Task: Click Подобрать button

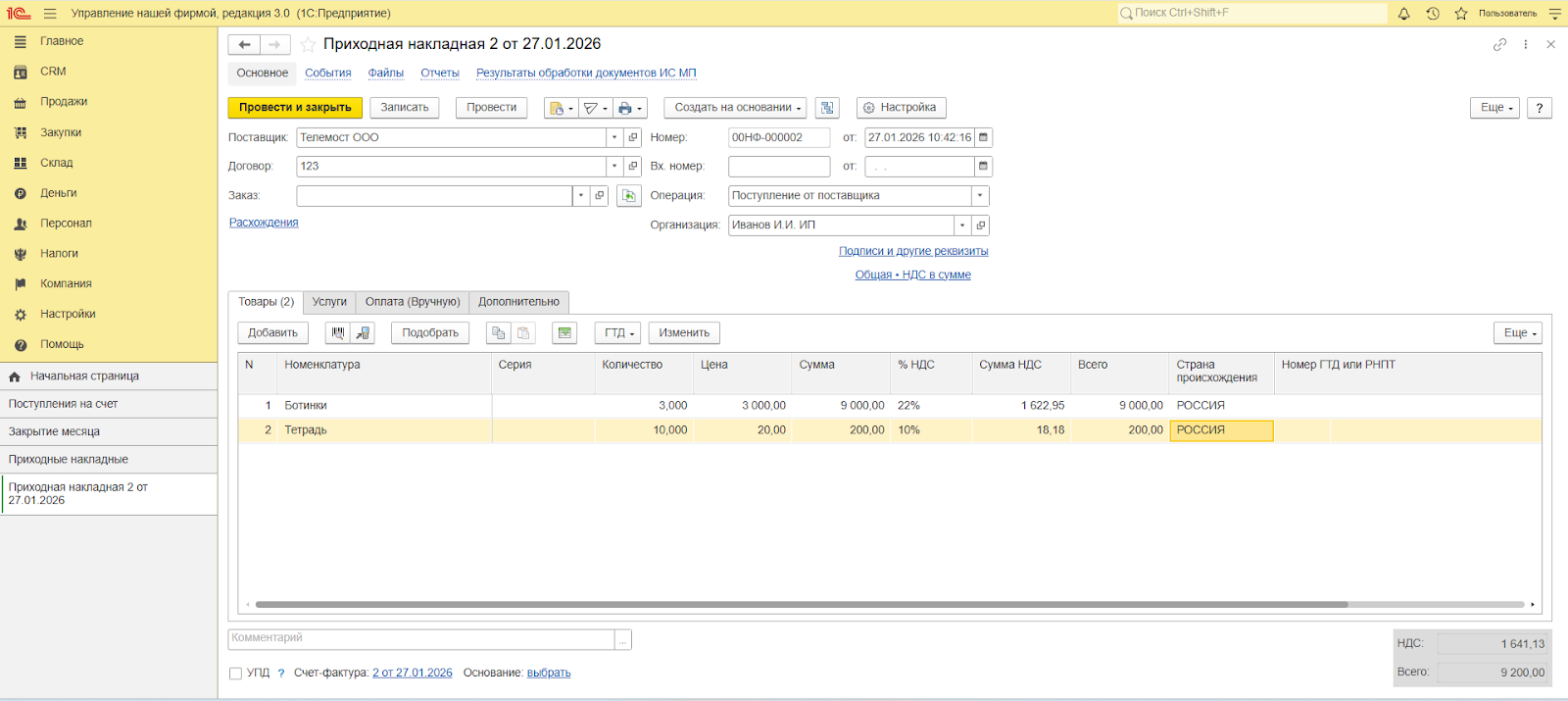Action: tap(430, 333)
